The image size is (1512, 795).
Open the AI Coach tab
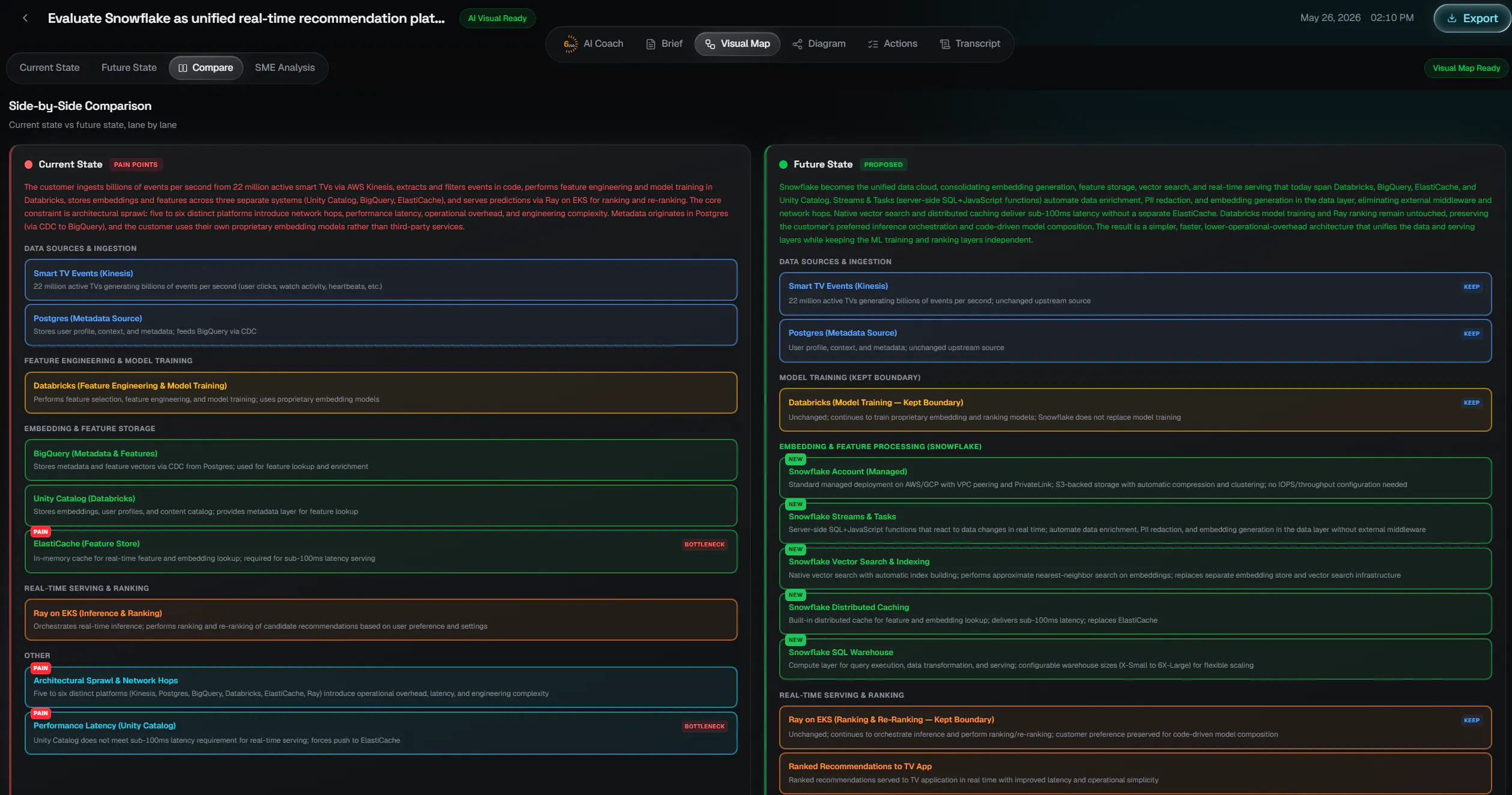pyautogui.click(x=594, y=44)
